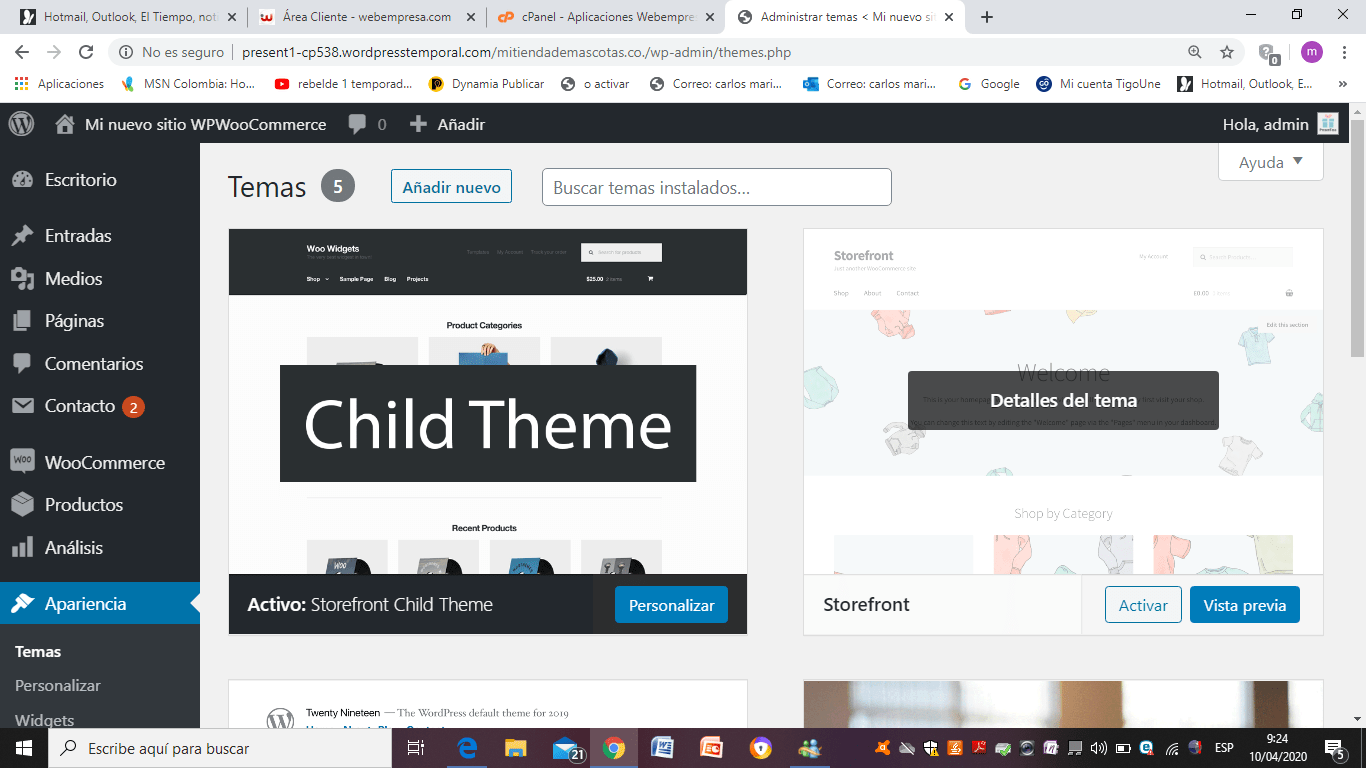The width and height of the screenshot is (1366, 768).
Task: Open File Explorer from taskbar
Action: pos(516,748)
